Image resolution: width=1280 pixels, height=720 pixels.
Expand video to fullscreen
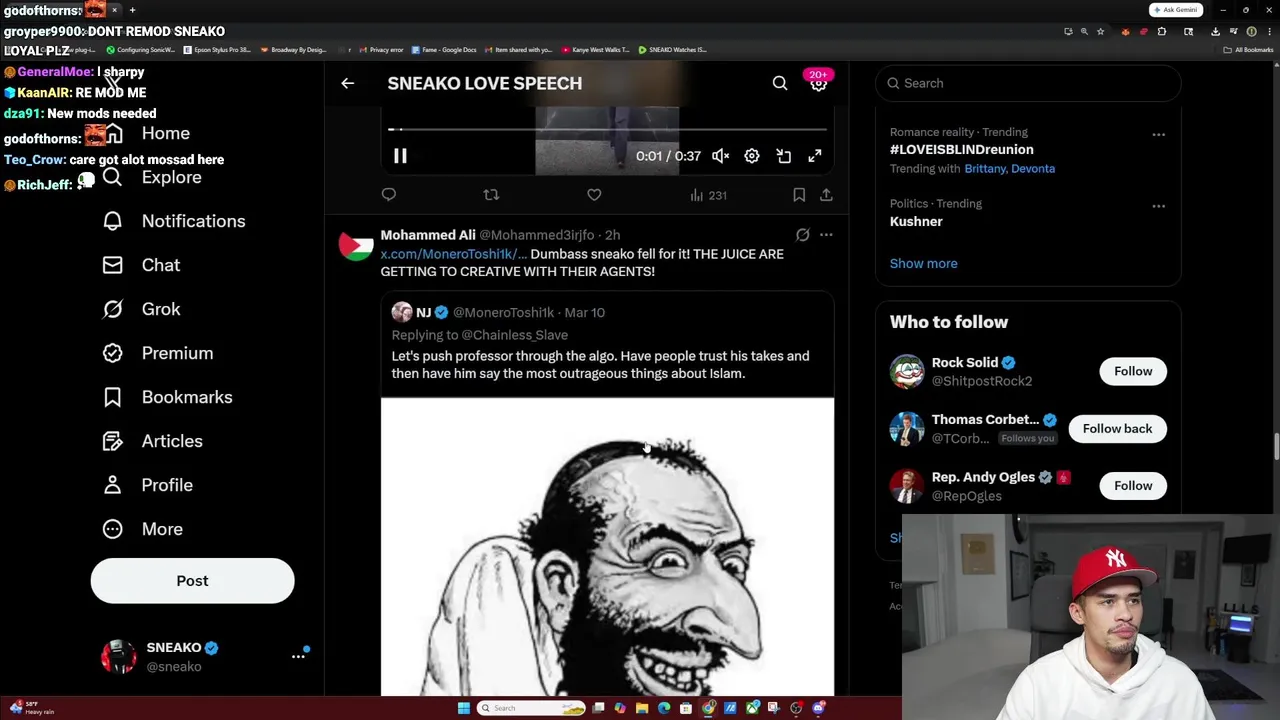tap(815, 156)
